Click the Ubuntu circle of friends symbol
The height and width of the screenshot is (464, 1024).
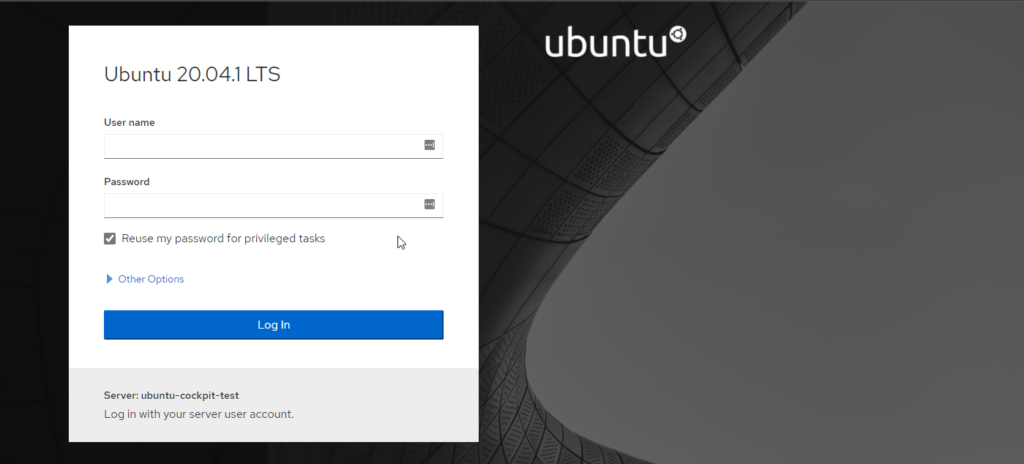tap(678, 35)
